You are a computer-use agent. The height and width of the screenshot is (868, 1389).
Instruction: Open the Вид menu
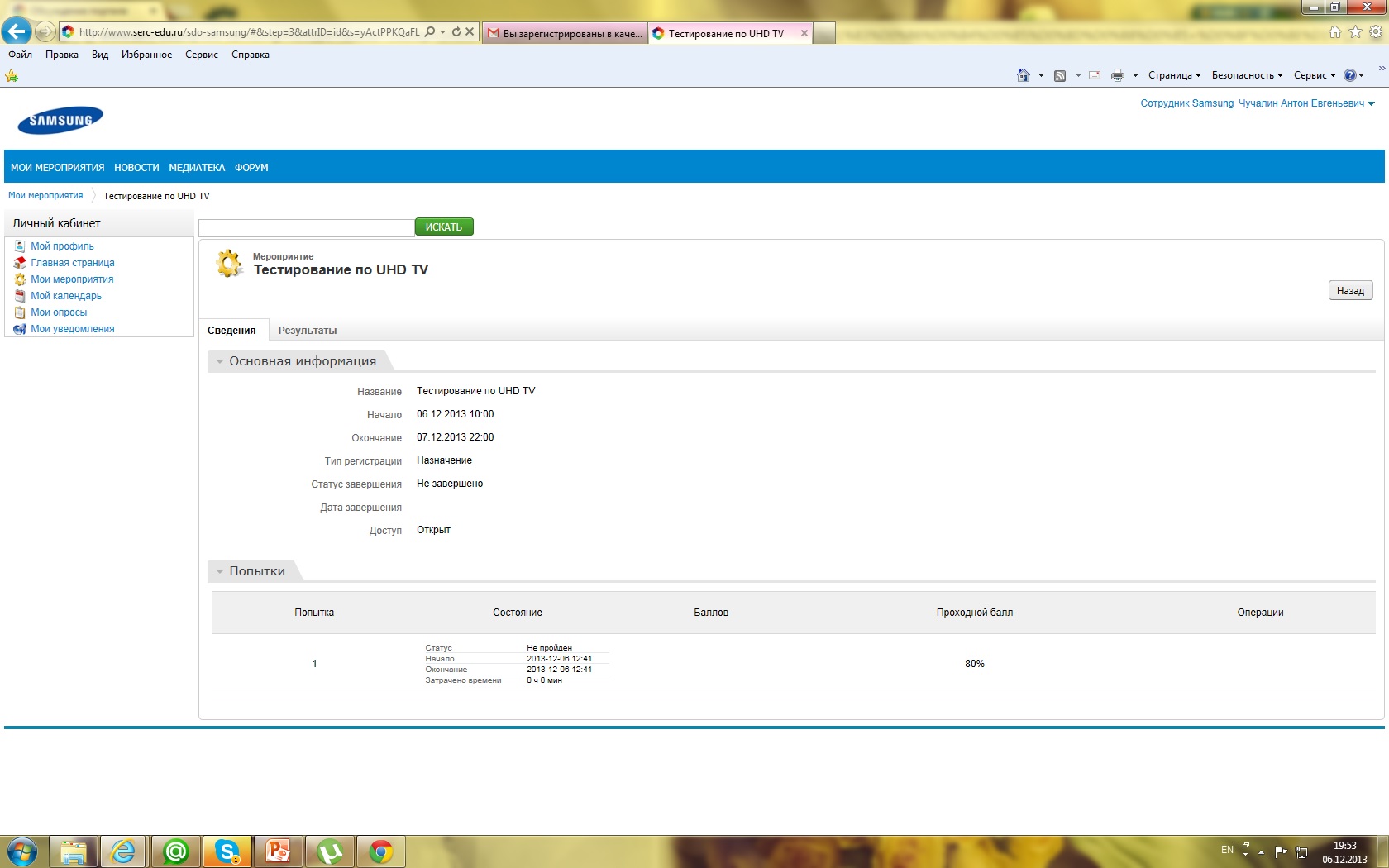pyautogui.click(x=100, y=55)
